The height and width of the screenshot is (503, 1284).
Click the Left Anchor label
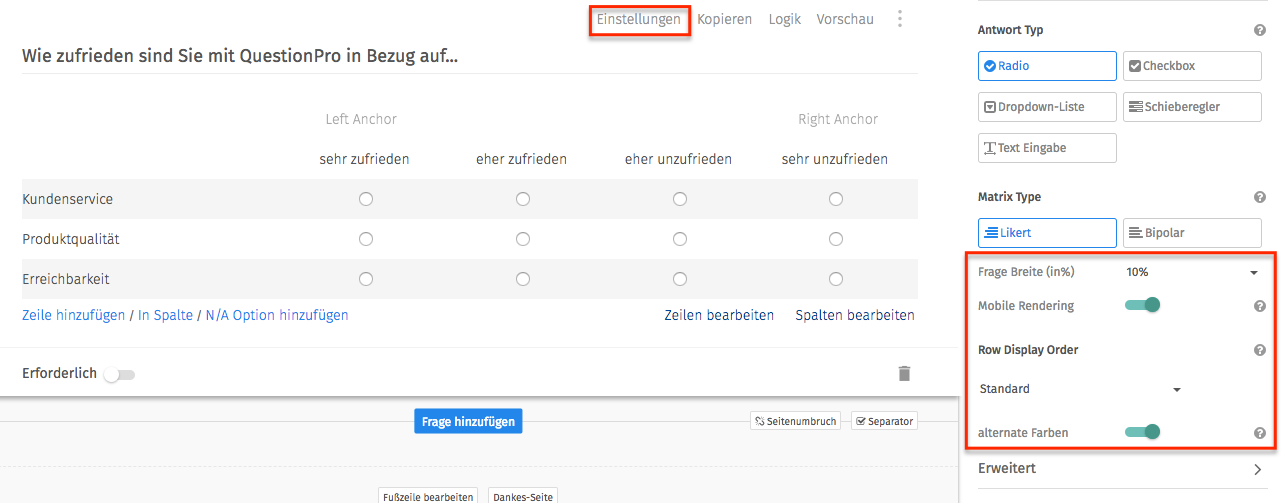[x=361, y=119]
